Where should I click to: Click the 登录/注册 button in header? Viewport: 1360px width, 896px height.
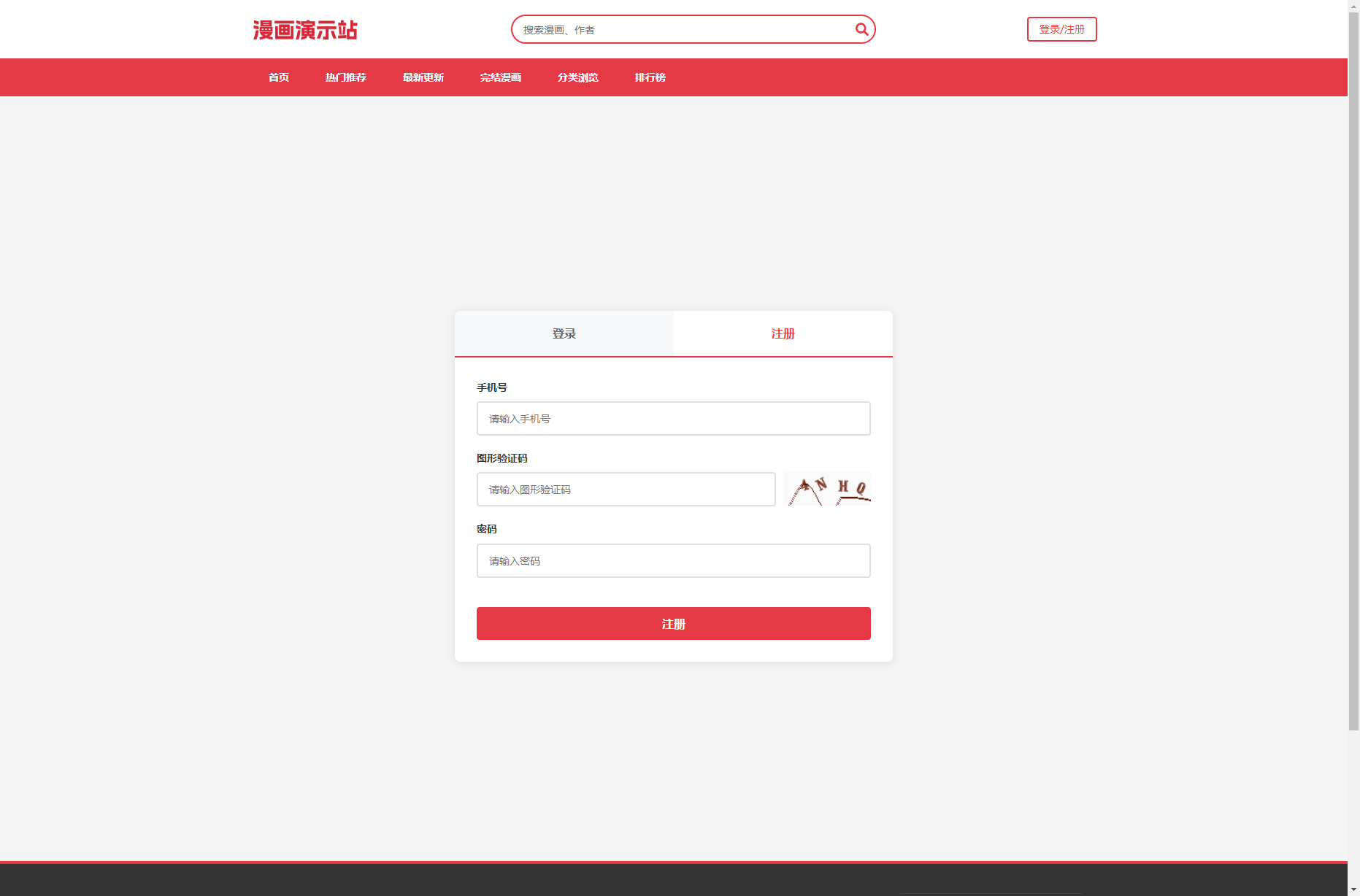click(x=1061, y=29)
